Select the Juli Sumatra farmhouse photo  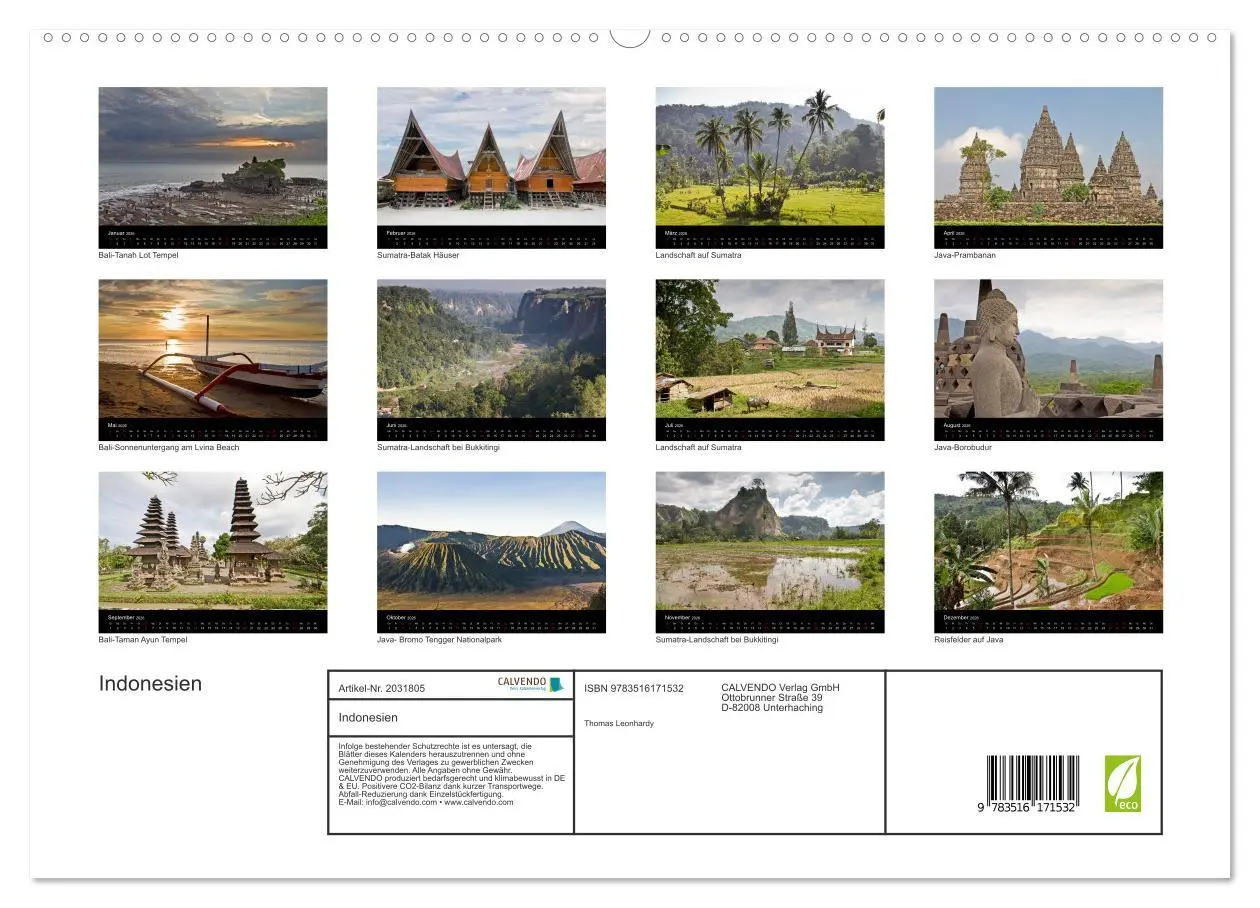point(770,348)
